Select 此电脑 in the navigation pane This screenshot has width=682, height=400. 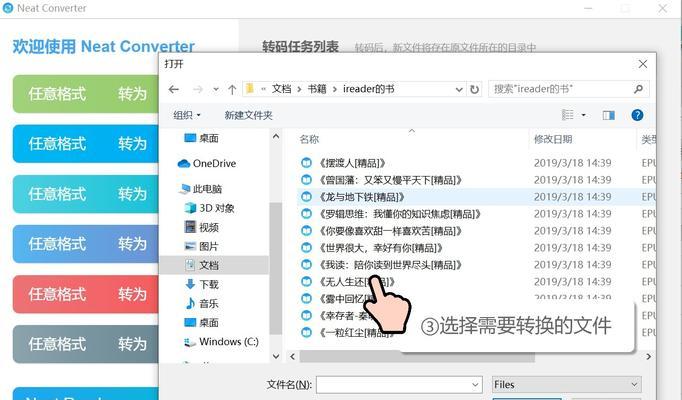coord(201,189)
